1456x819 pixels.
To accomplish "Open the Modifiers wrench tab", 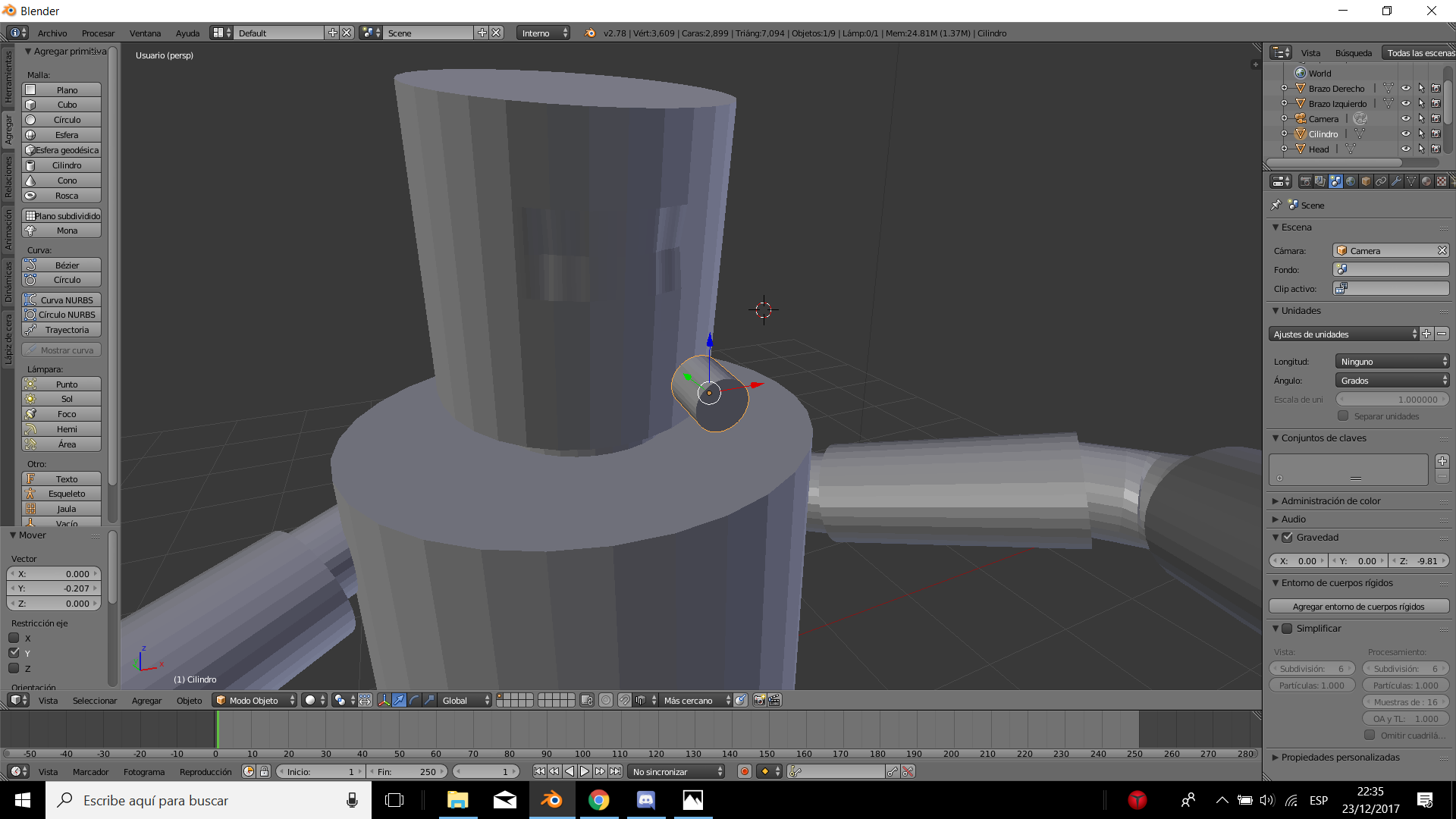I will pyautogui.click(x=1396, y=181).
